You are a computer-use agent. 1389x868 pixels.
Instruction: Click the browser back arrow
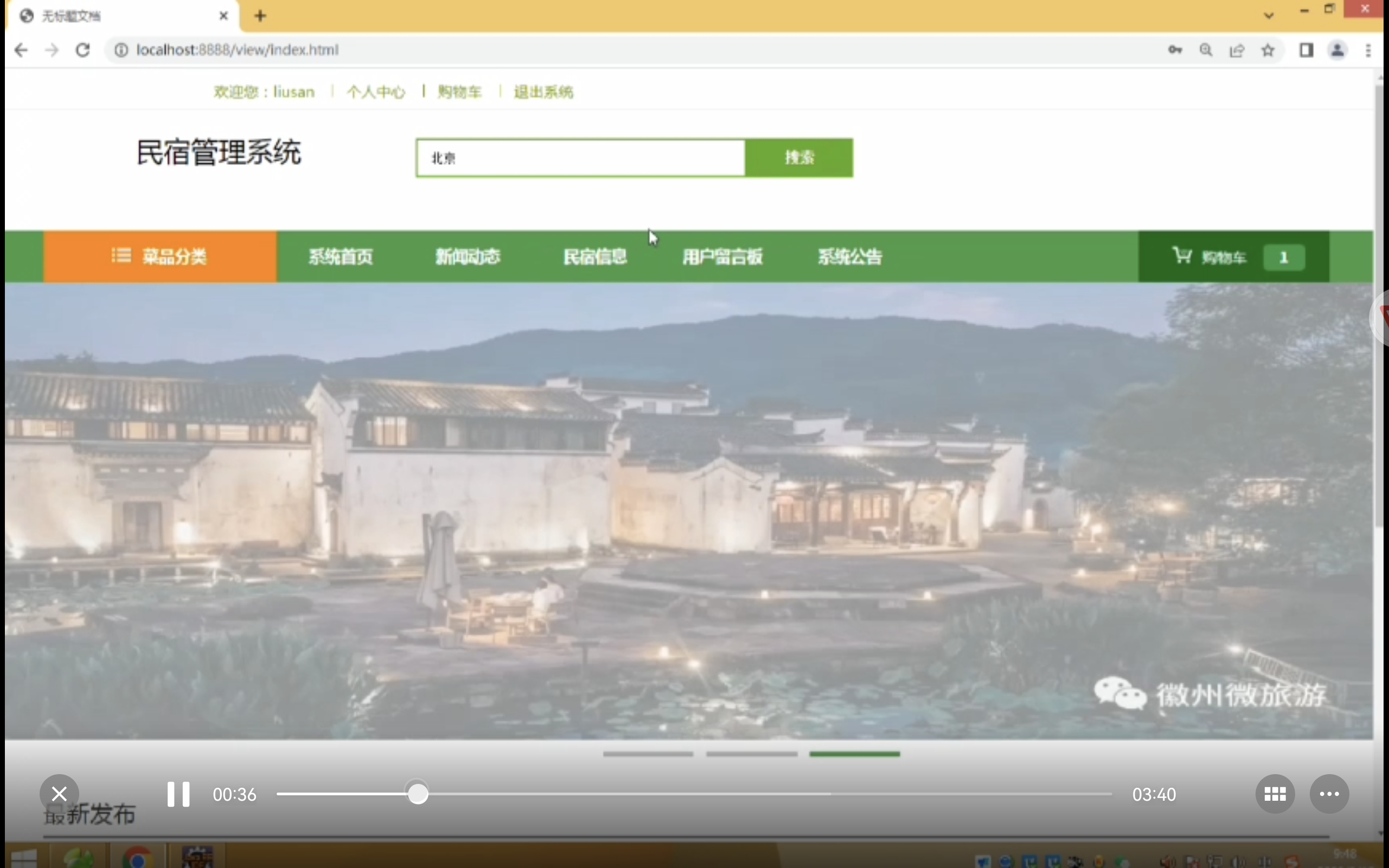[x=21, y=50]
